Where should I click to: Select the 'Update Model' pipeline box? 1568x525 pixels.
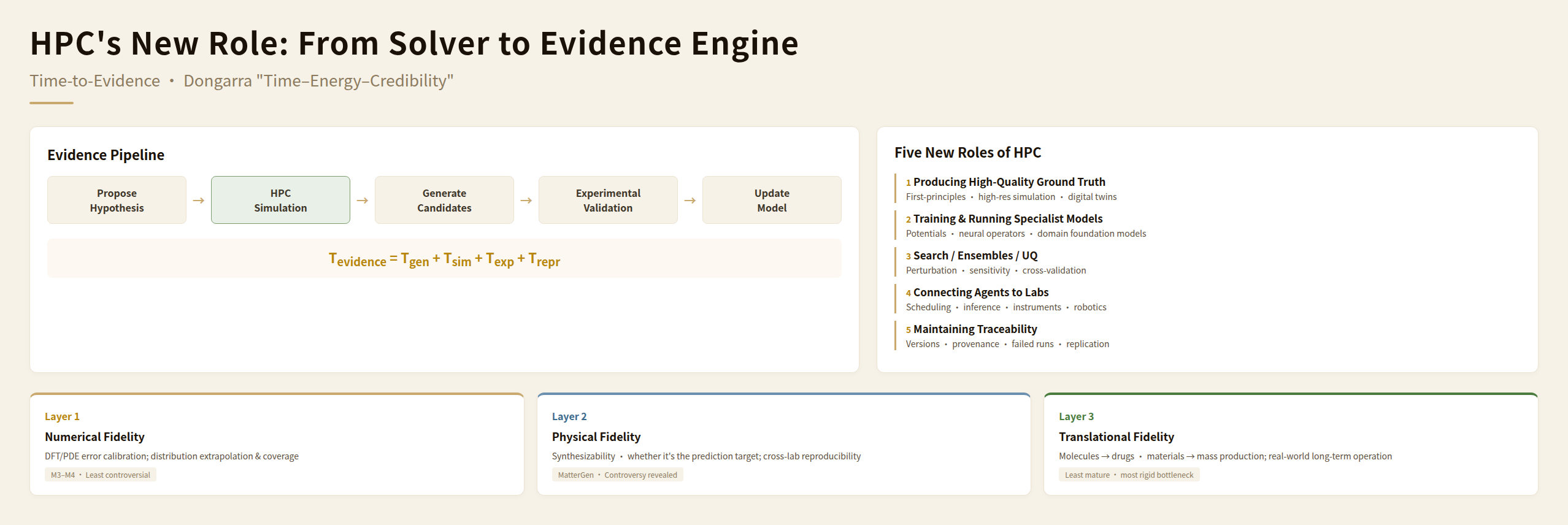tap(772, 200)
